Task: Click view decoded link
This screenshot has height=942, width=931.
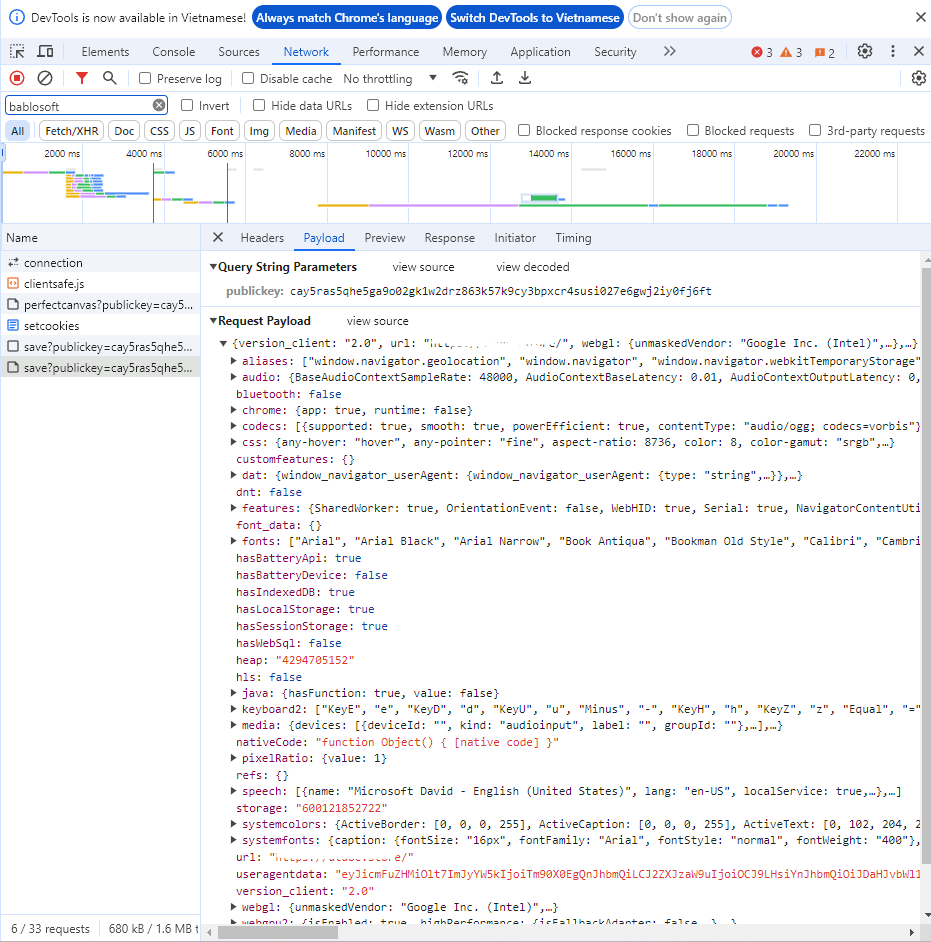Action: click(x=532, y=267)
